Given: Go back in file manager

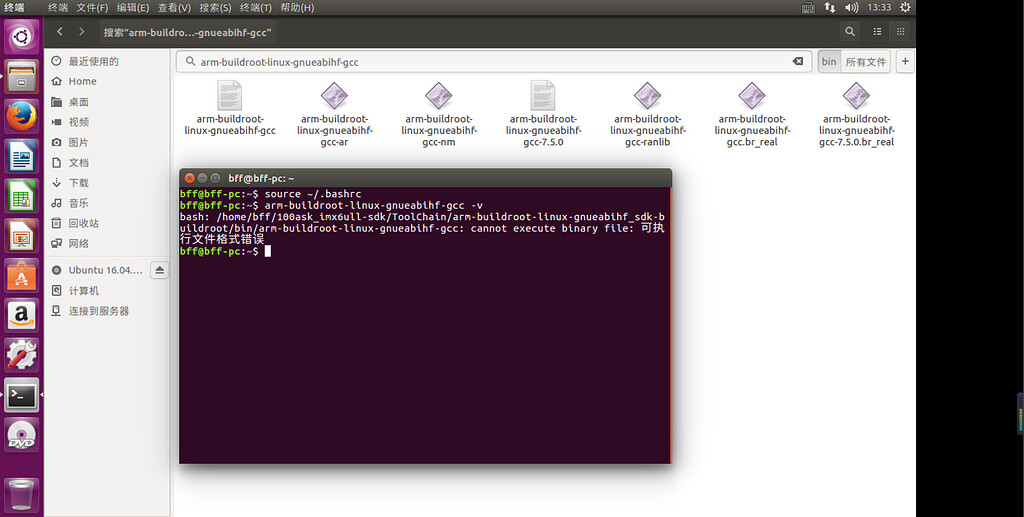Looking at the screenshot, I should coord(60,31).
